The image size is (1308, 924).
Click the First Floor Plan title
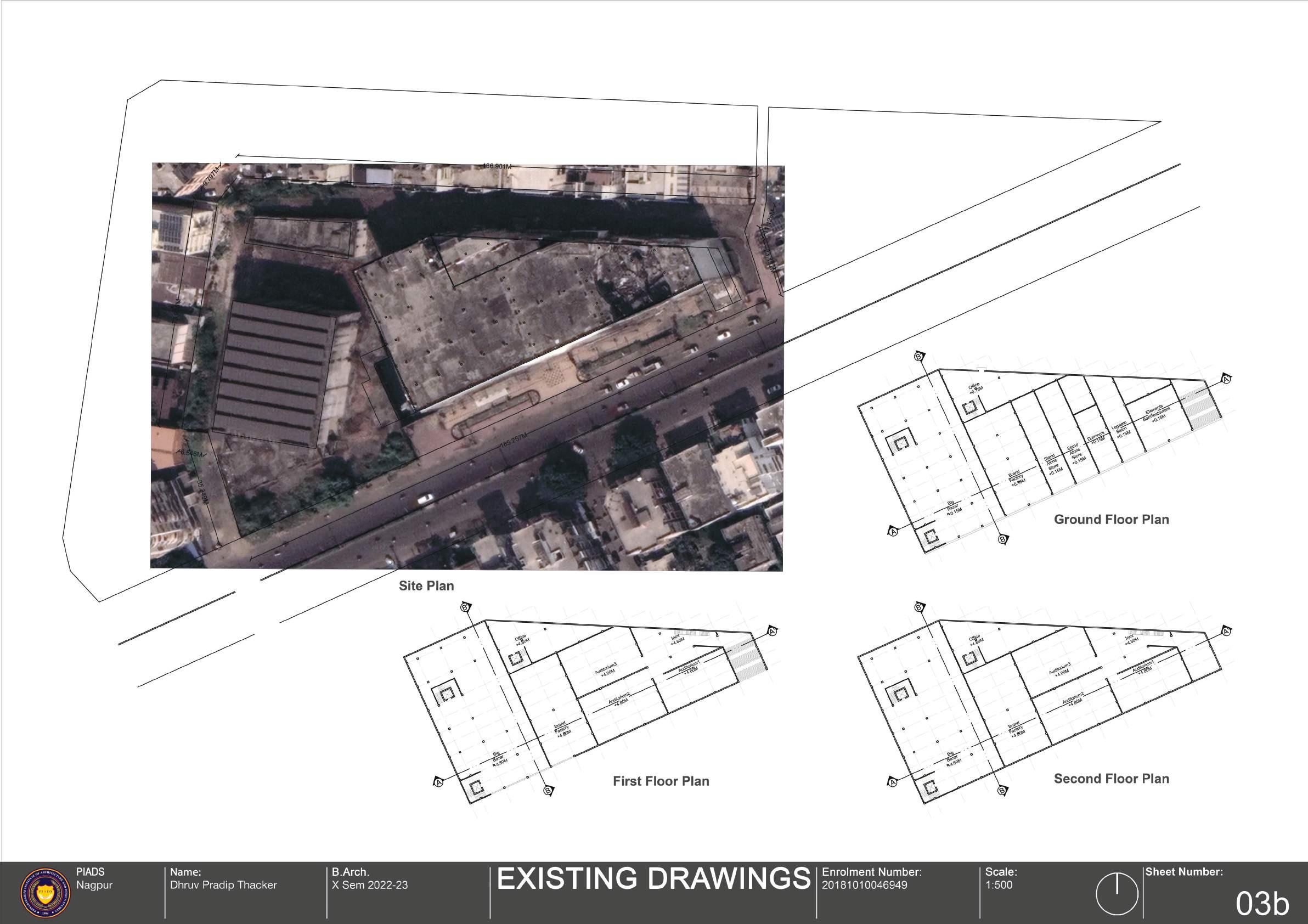pyautogui.click(x=661, y=781)
